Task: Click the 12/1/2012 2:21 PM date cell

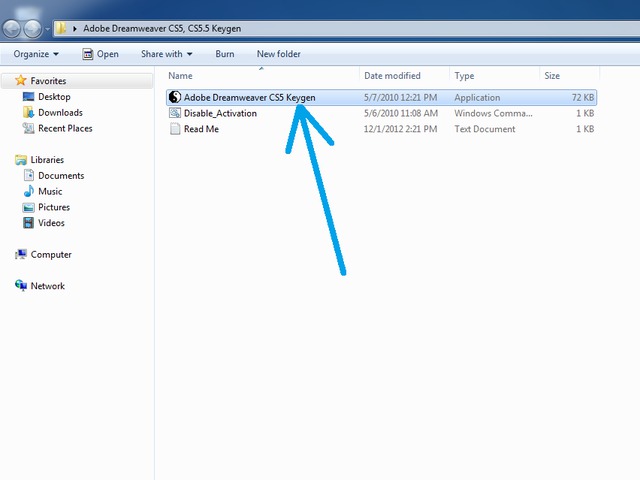Action: [x=400, y=129]
